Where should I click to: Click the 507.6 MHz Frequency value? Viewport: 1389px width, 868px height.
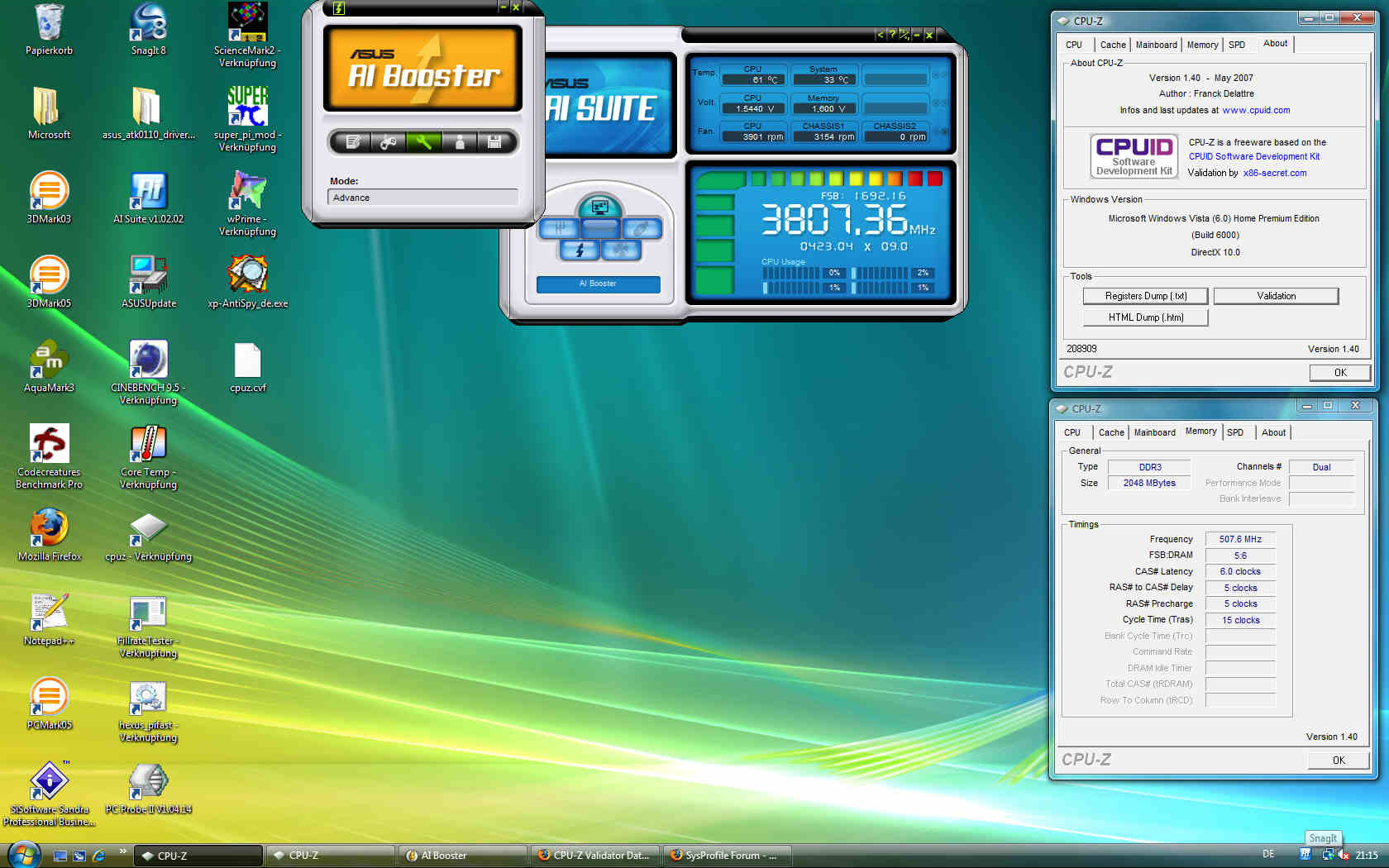1240,539
